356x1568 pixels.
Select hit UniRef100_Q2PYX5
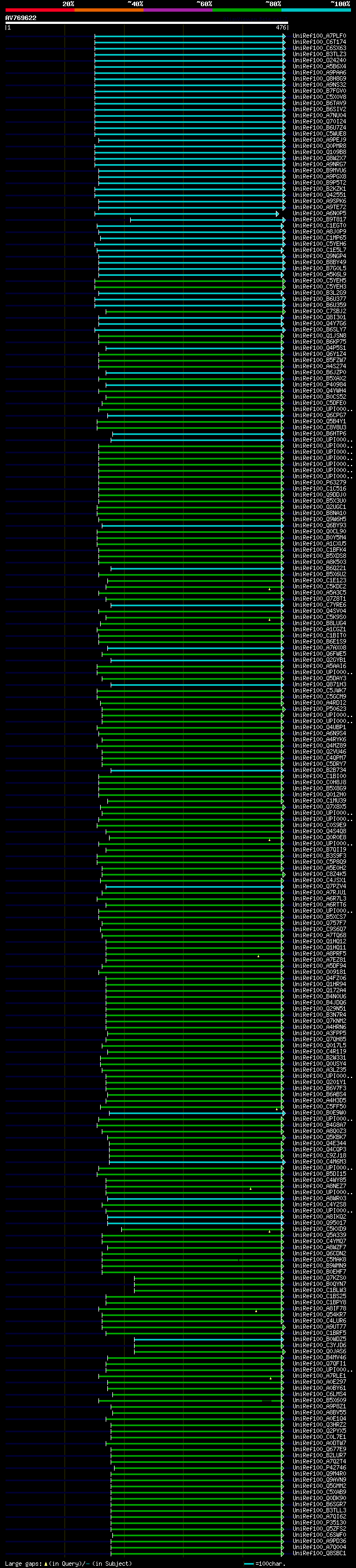point(319,1431)
